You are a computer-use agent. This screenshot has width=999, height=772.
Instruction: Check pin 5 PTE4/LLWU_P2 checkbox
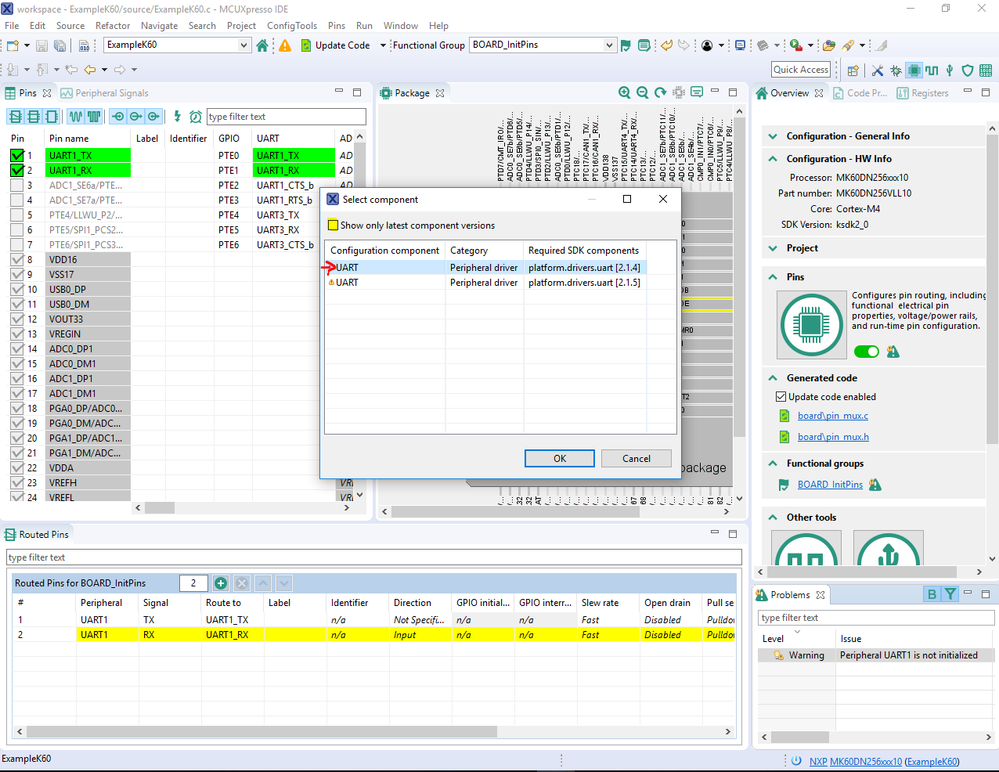17,215
